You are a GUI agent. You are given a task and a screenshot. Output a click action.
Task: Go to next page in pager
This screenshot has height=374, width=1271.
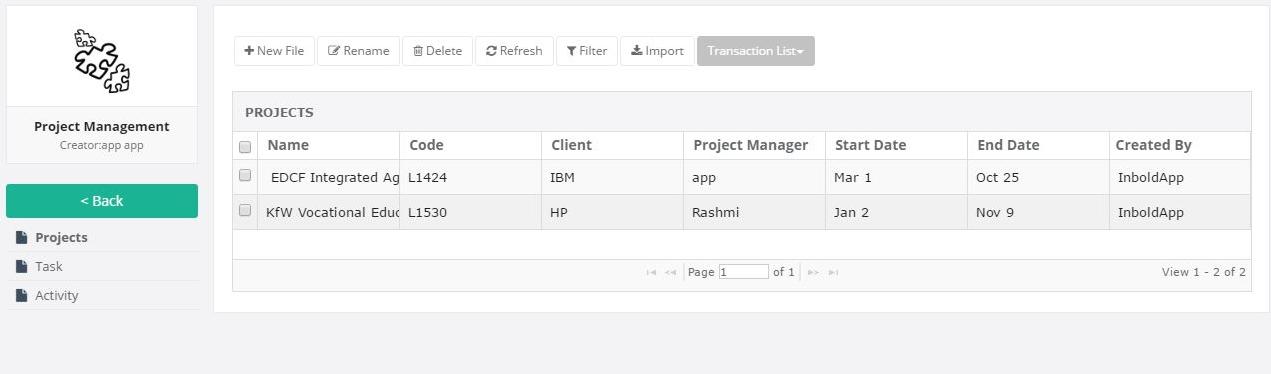813,272
